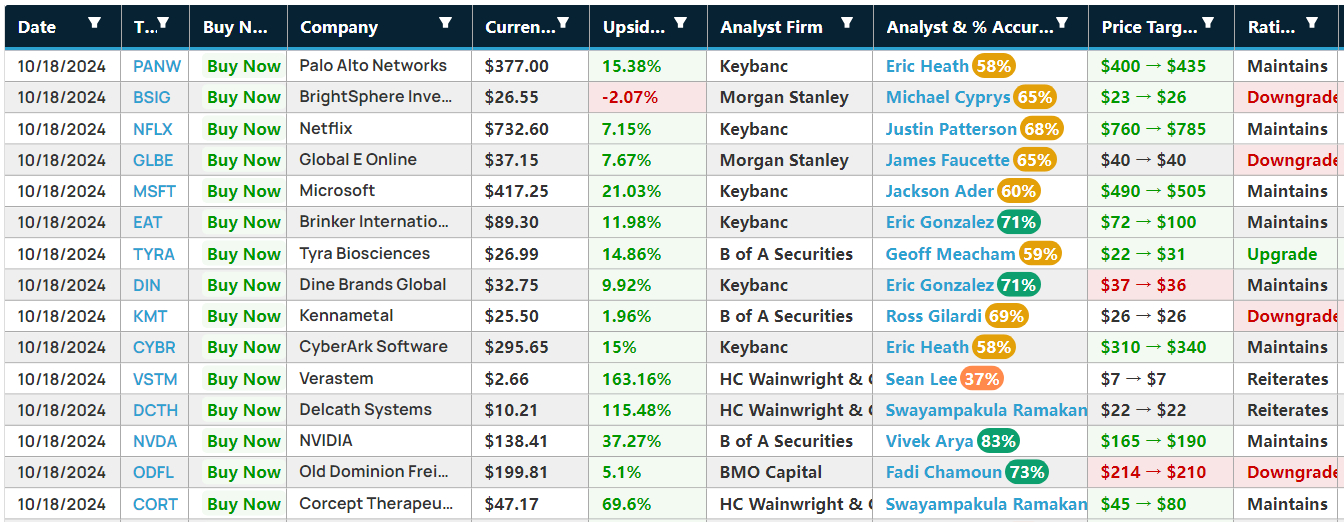This screenshot has height=522, width=1344.
Task: Open the MSFT ticker link
Action: [155, 191]
